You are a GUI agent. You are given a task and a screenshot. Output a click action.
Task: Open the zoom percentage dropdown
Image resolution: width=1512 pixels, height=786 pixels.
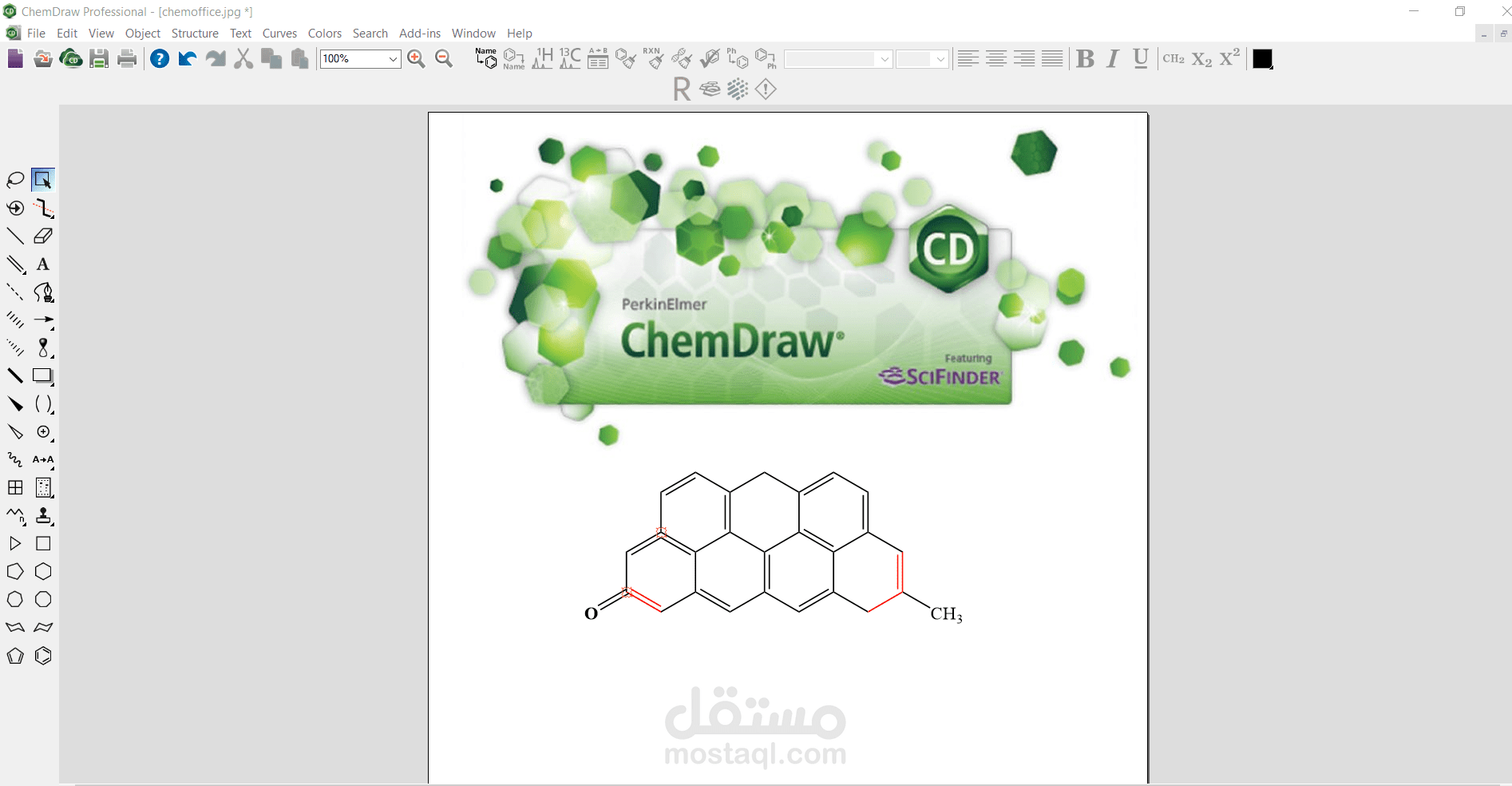click(392, 58)
